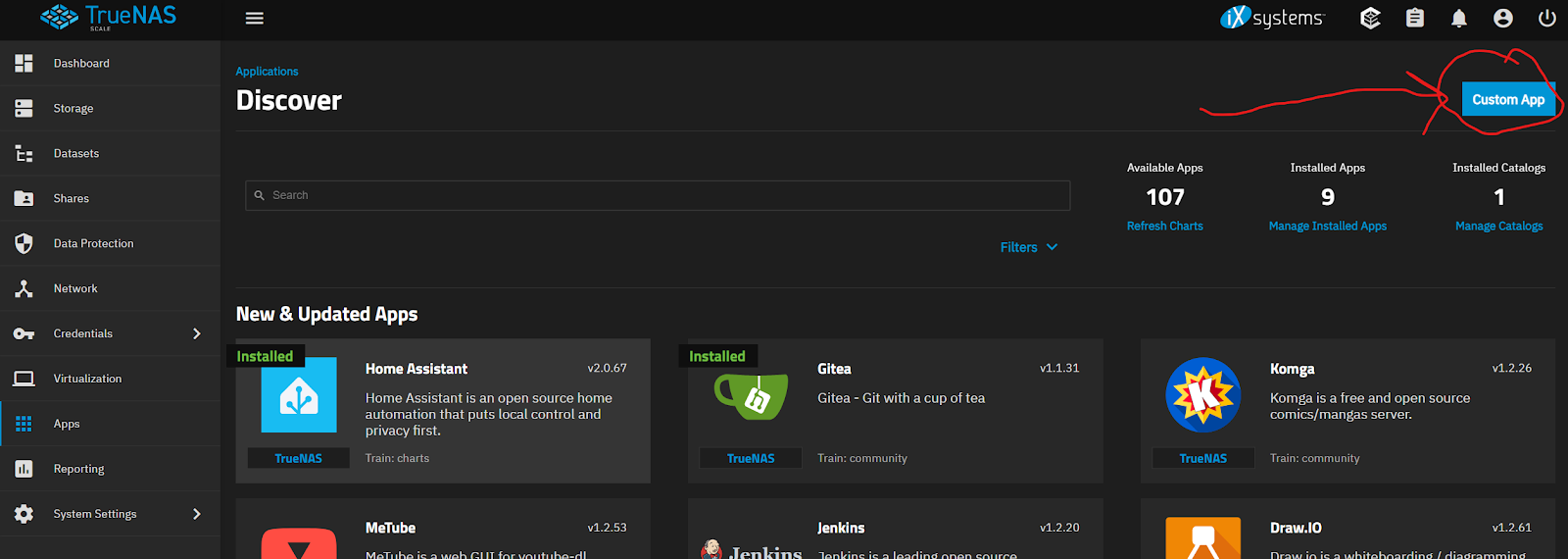Image resolution: width=1568 pixels, height=559 pixels.
Task: Open the Draw.IO app title
Action: pos(1296,528)
